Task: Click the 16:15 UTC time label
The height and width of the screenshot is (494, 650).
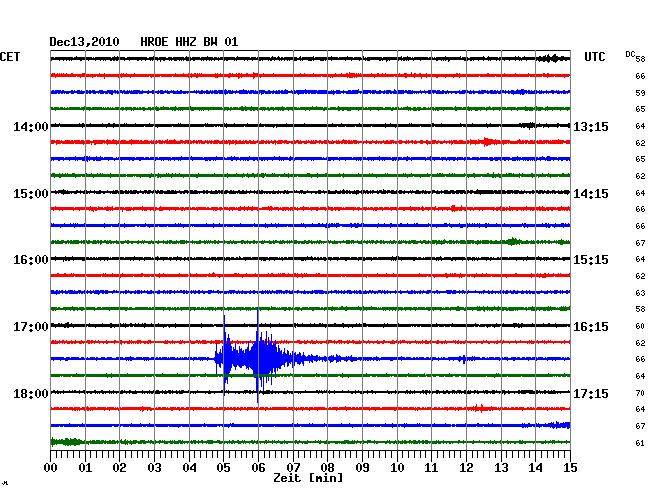Action: [591, 327]
